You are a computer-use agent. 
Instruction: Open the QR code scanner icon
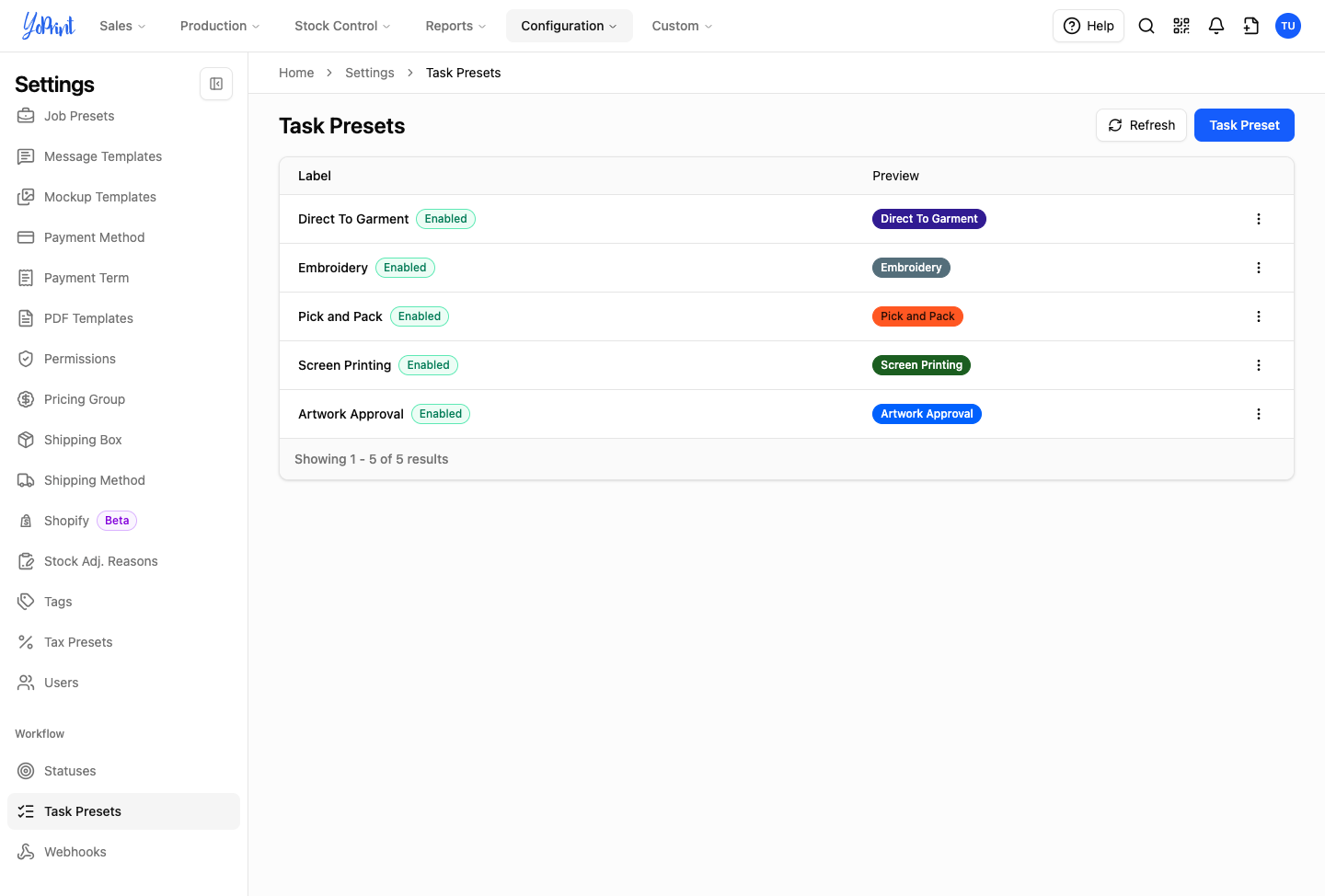[x=1181, y=26]
